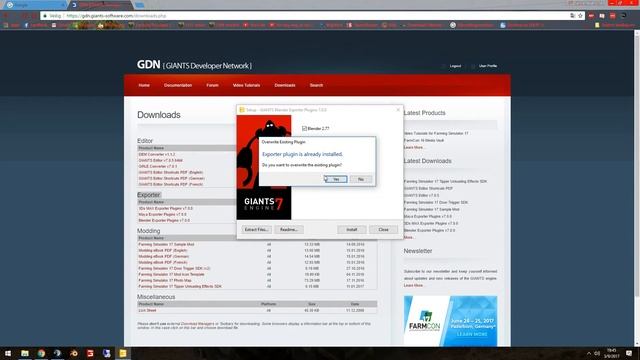Download Blender Exporter Plugins v7.0.0 in Exporter table
The width and height of the screenshot is (640, 360).
[x=164, y=220]
